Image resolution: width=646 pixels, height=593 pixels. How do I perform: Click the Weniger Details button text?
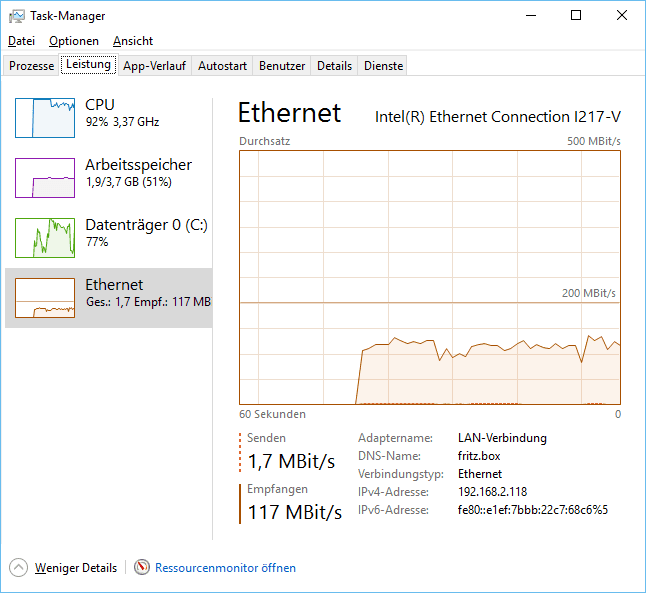click(76, 568)
